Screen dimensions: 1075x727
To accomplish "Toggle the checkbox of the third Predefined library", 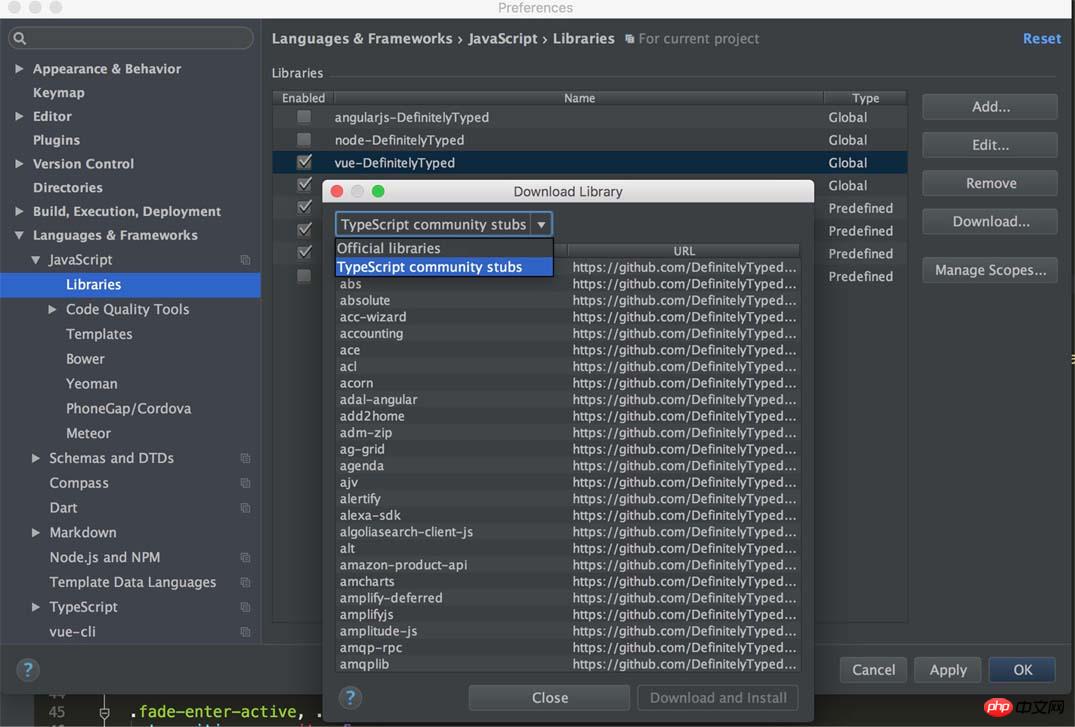I will point(304,252).
